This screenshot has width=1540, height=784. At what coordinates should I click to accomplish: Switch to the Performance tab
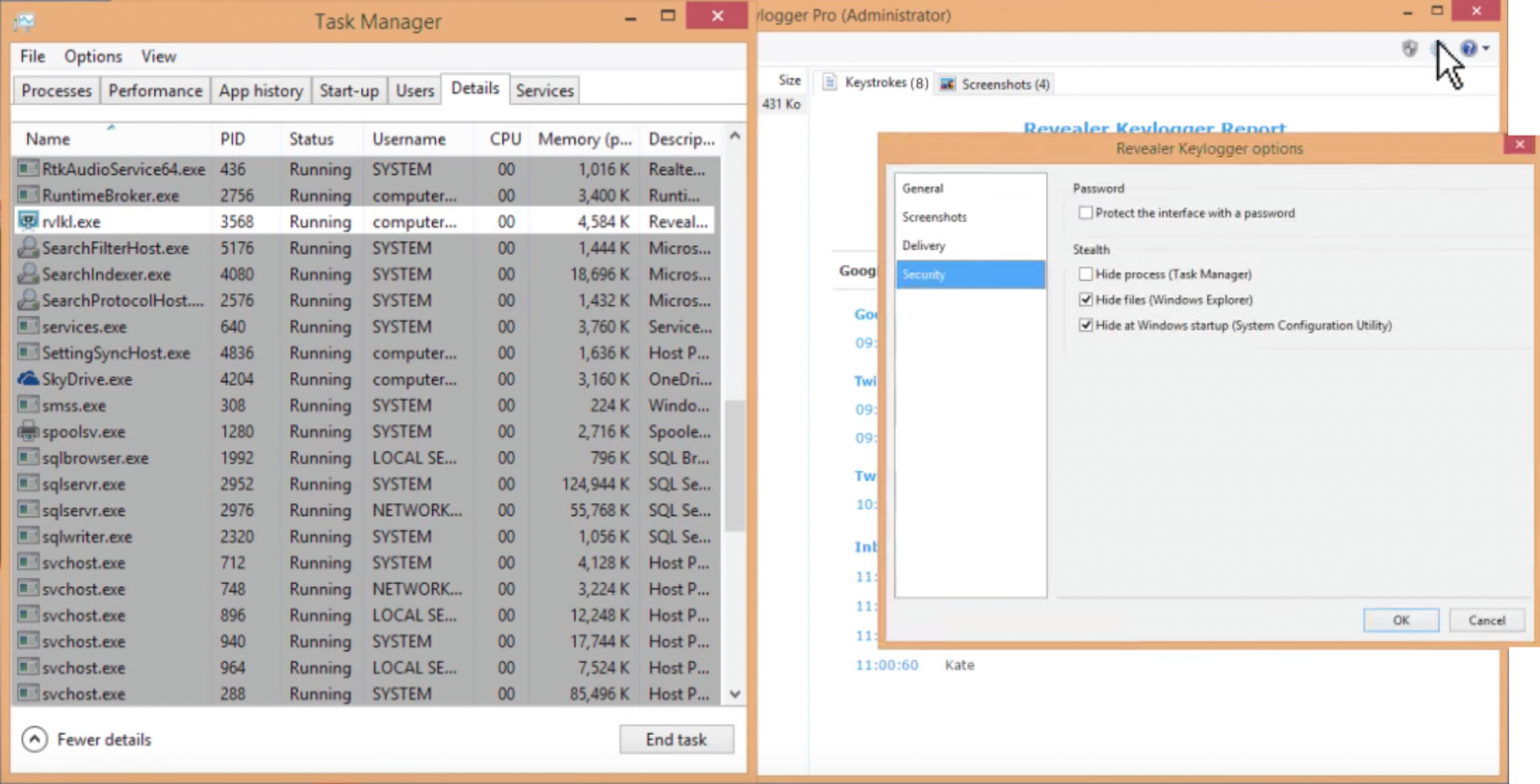click(155, 90)
